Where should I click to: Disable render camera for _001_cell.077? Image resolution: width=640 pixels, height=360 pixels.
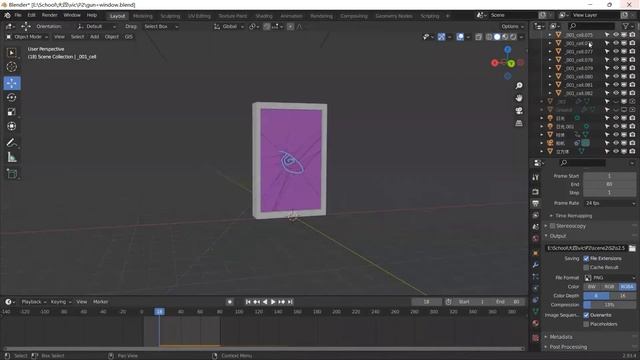click(632, 51)
